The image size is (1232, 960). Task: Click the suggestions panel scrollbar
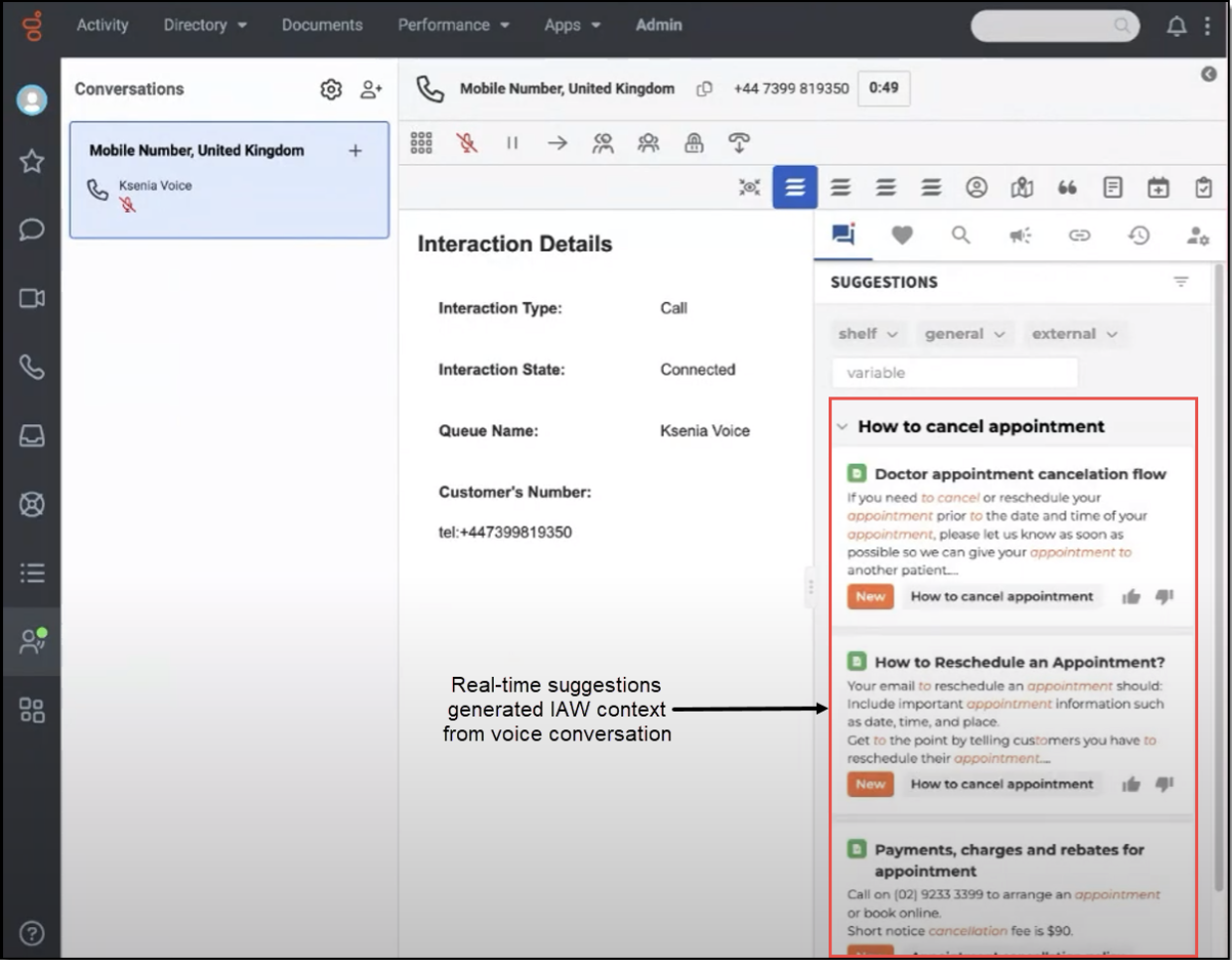(x=1219, y=576)
